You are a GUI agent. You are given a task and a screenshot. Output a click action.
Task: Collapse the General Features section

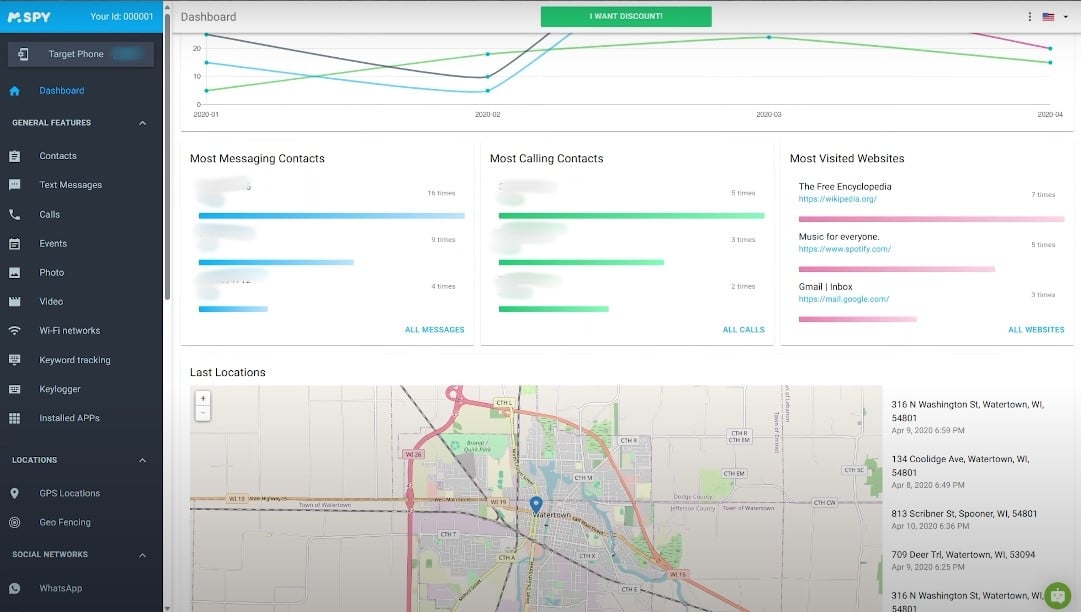coord(142,123)
